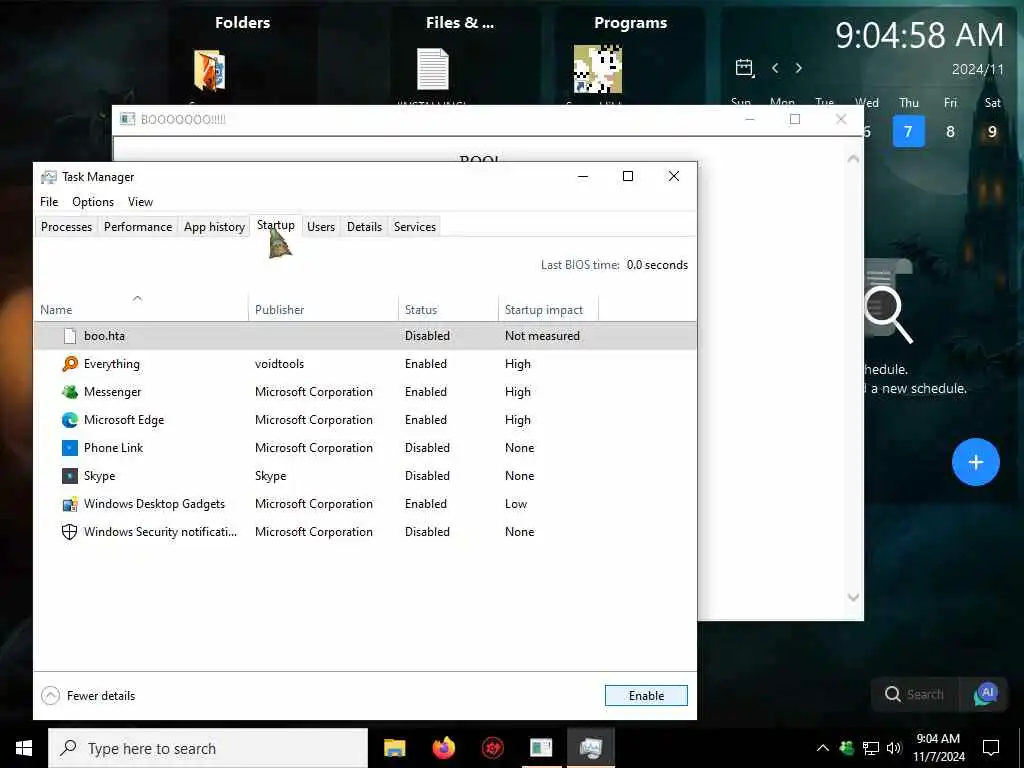Open the View menu

(x=140, y=202)
